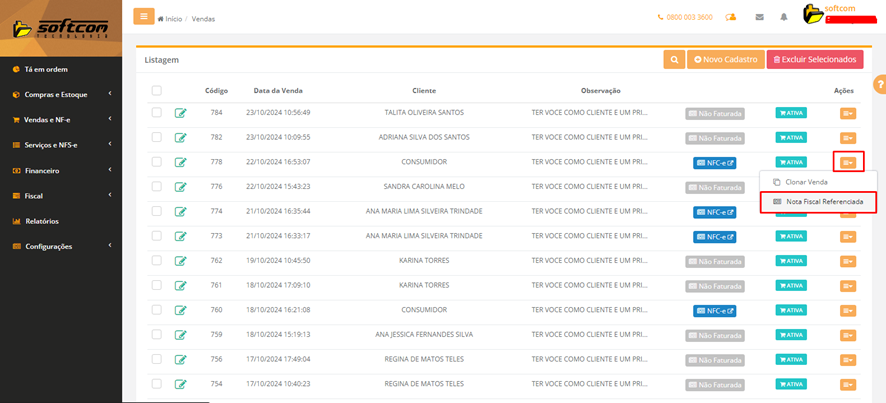Click the hamburger menu toggle button

[144, 17]
